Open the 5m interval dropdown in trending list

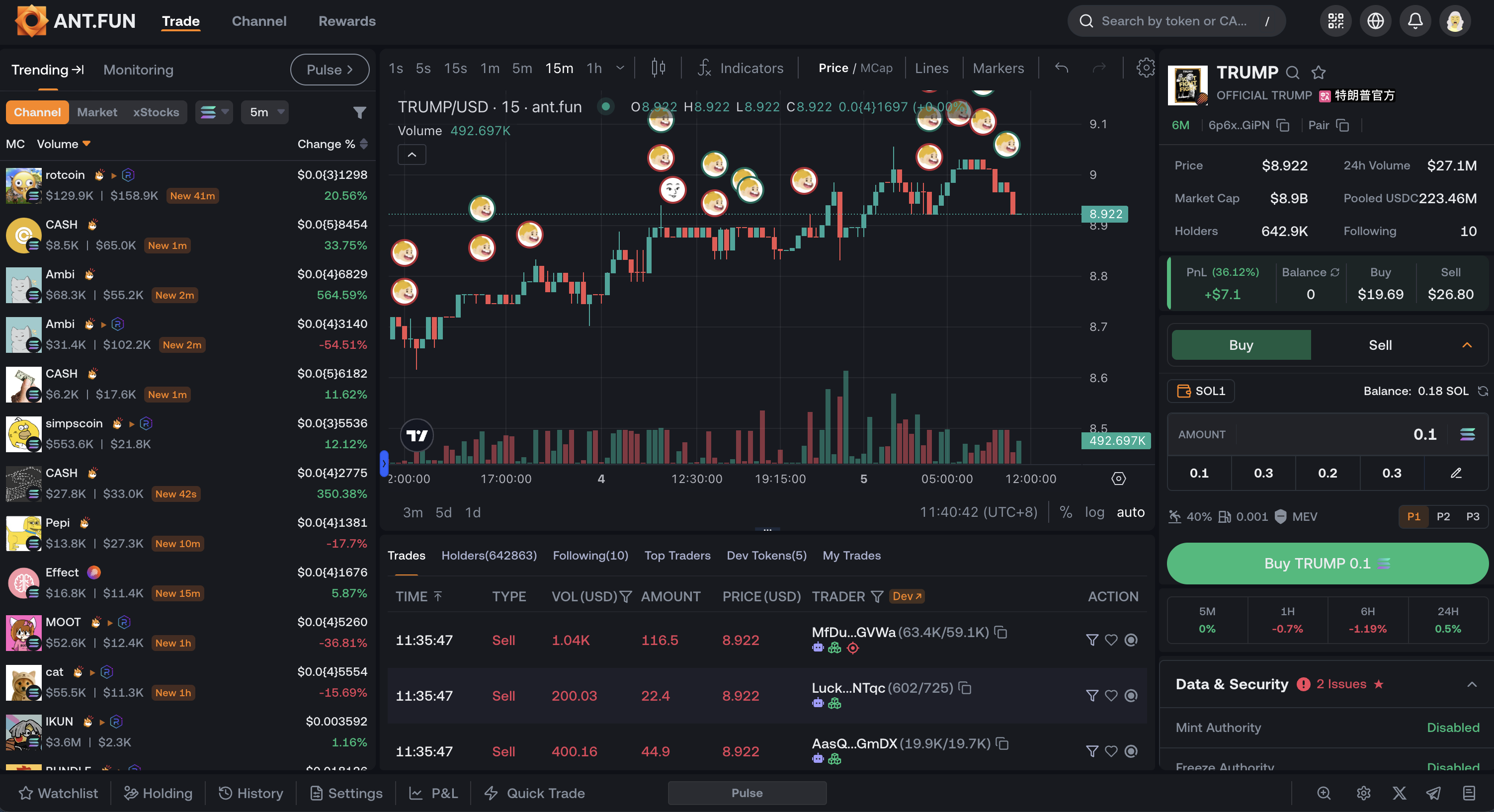pyautogui.click(x=264, y=112)
